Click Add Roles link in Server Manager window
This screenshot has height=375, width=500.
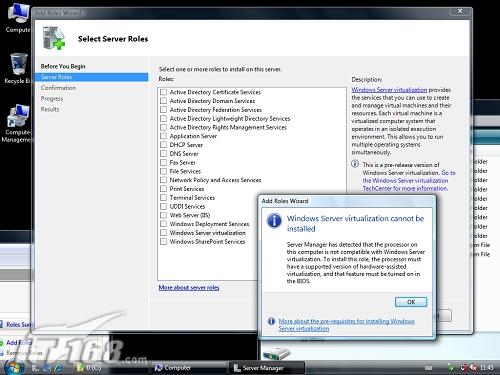pos(18,342)
